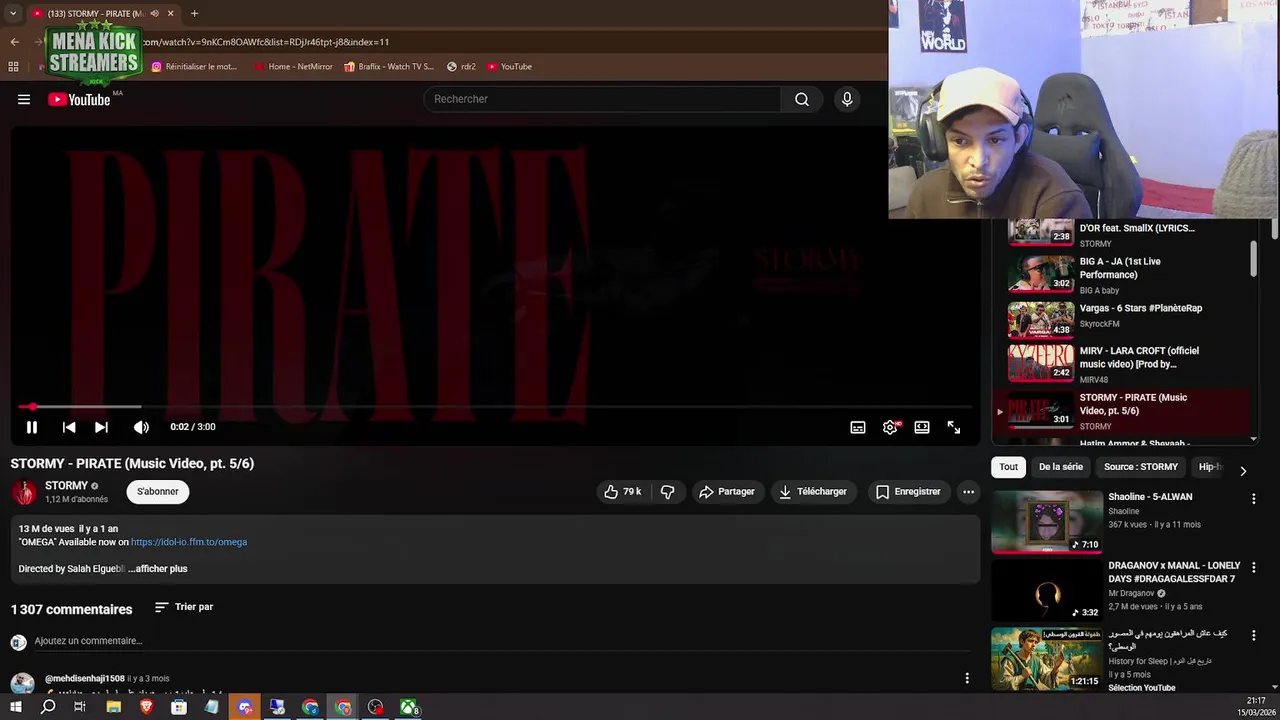
Task: Open the Trier par comment sort menu
Action: pos(184,607)
